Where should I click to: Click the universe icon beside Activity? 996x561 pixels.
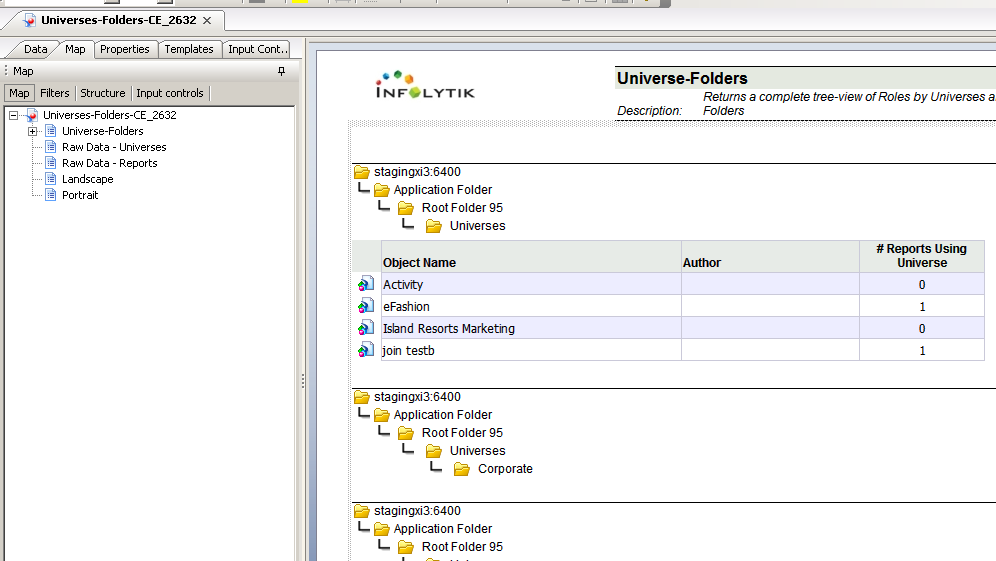pyautogui.click(x=366, y=285)
